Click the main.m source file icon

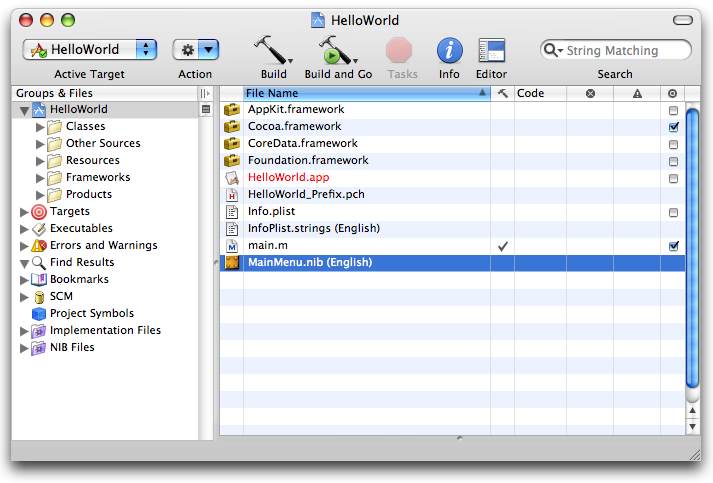point(232,246)
